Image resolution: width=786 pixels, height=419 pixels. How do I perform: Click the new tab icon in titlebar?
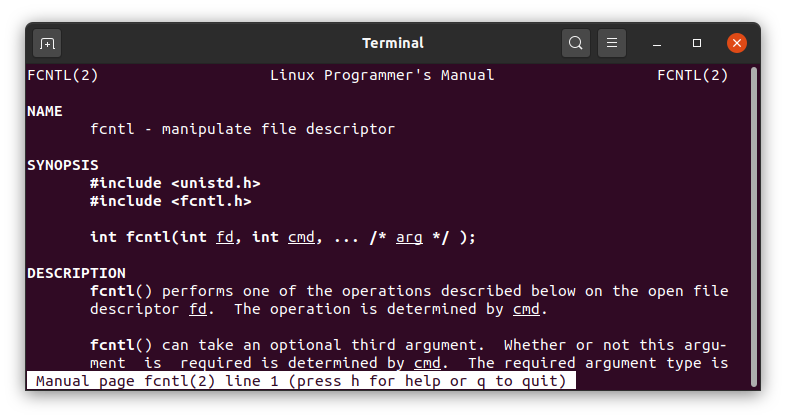coord(47,43)
